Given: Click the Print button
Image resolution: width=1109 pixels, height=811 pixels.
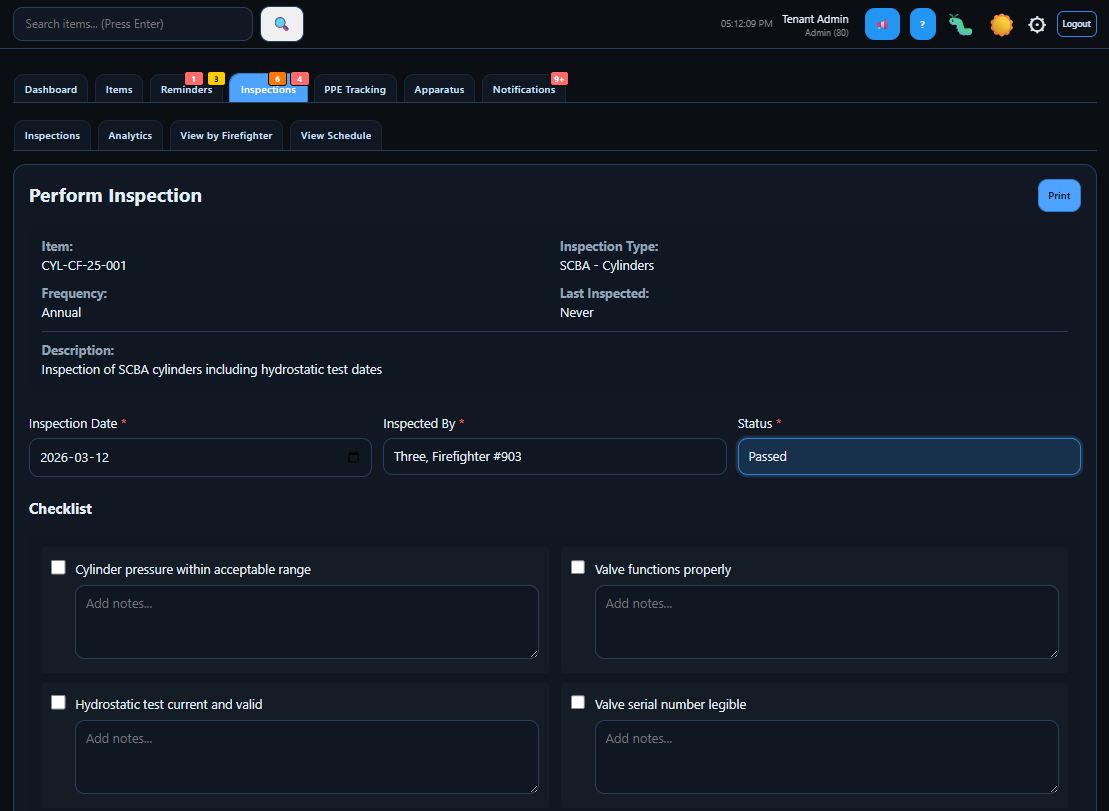Looking at the screenshot, I should [x=1059, y=195].
